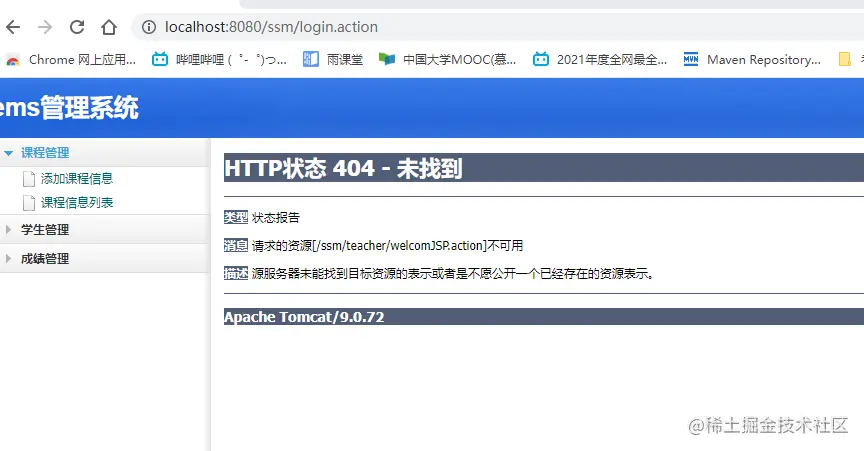Open the Maven Repository bookmark
The width and height of the screenshot is (864, 451).
pyautogui.click(x=752, y=60)
